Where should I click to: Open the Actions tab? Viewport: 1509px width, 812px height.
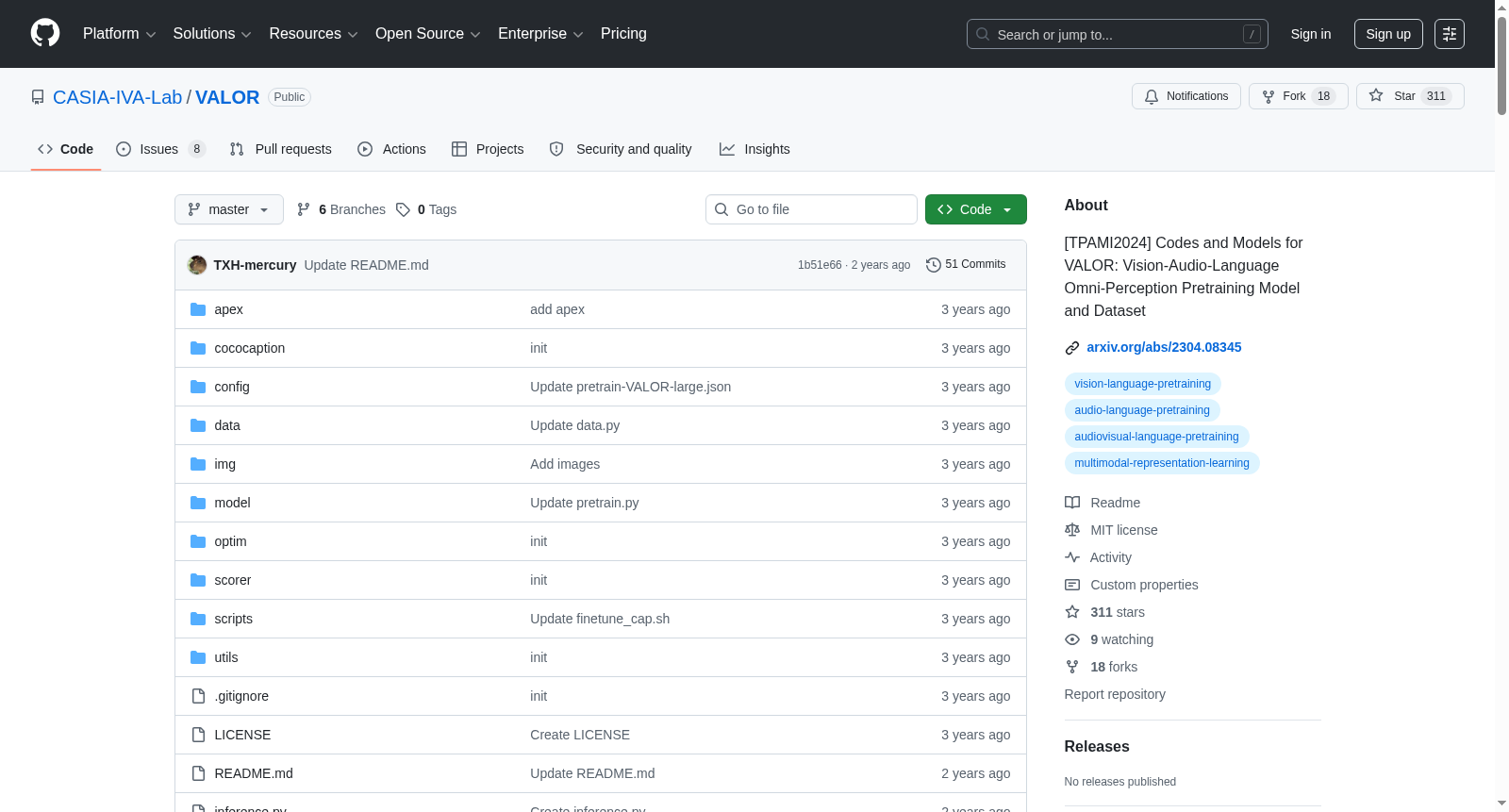tap(391, 149)
